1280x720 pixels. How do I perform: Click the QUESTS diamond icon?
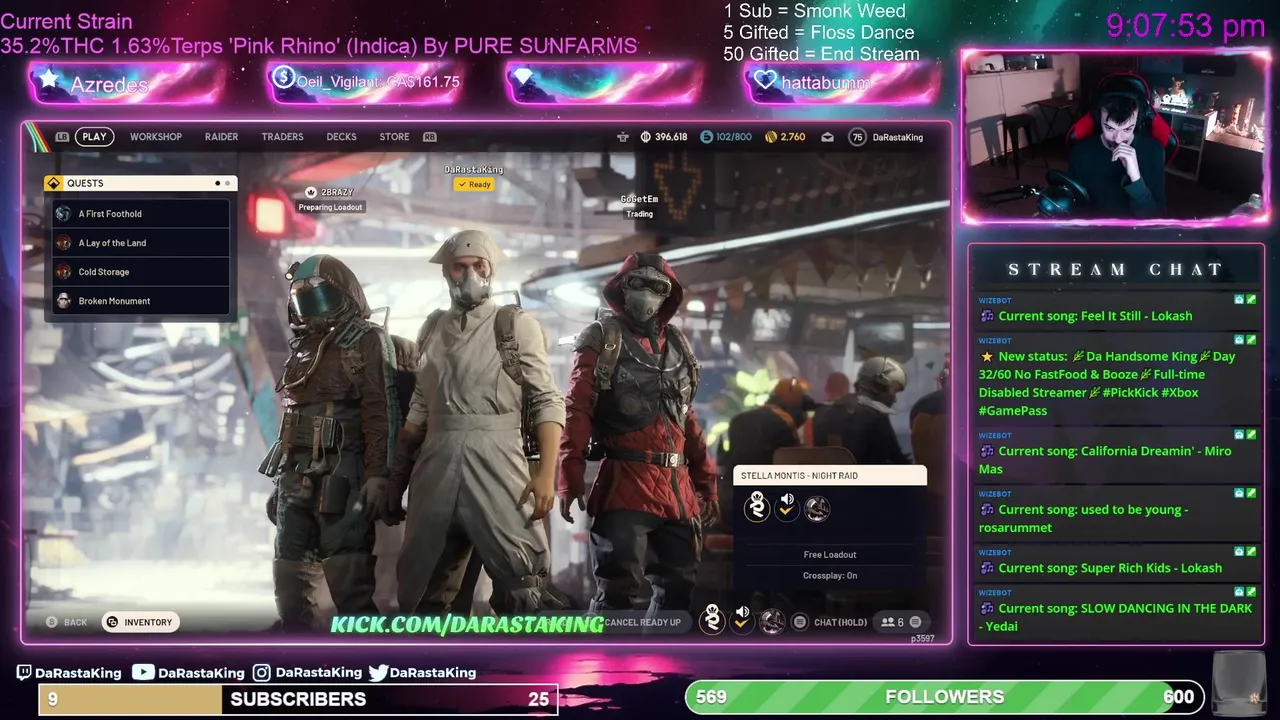click(56, 183)
